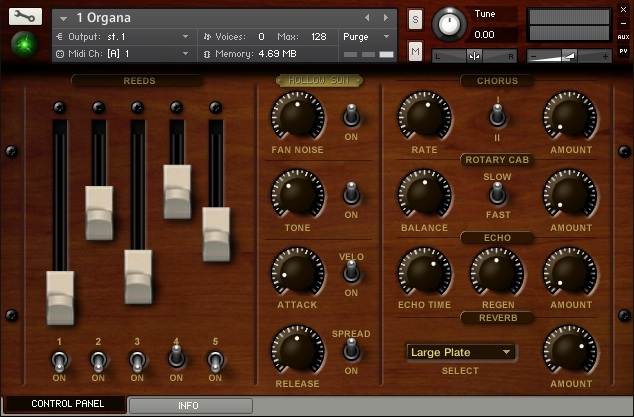This screenshot has height=417, width=634.
Task: Mute the instrument with M button
Action: pos(415,51)
